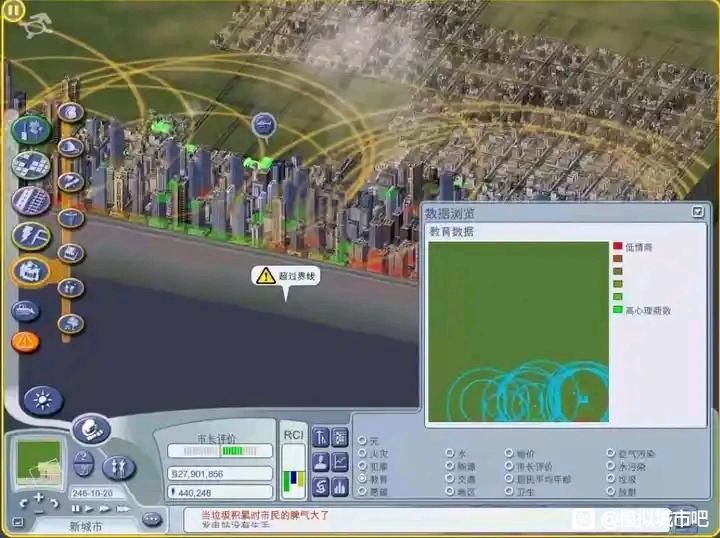Collapse the 数据浏览 data view panel
The image size is (720, 538).
tap(697, 212)
